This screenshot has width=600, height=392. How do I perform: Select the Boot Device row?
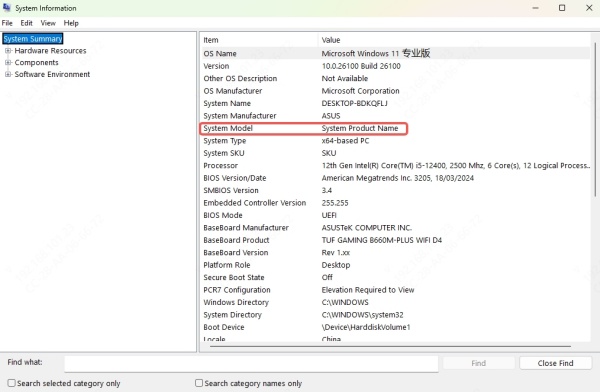[x=396, y=327]
